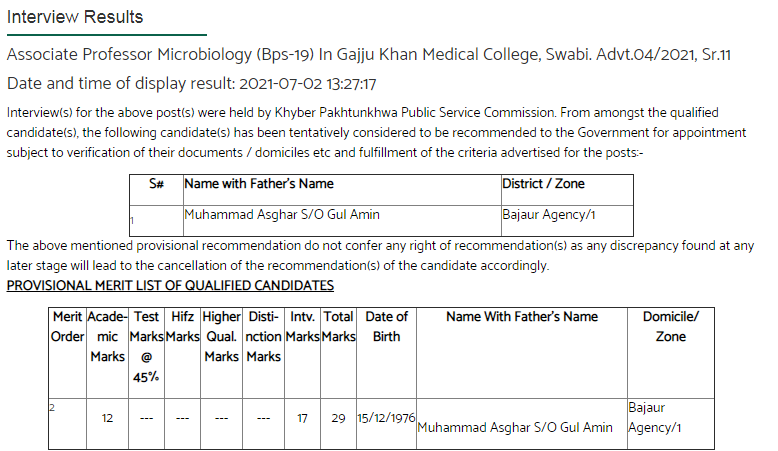Click the Name with Father's Name header
The width and height of the screenshot is (778, 451).
tap(259, 184)
